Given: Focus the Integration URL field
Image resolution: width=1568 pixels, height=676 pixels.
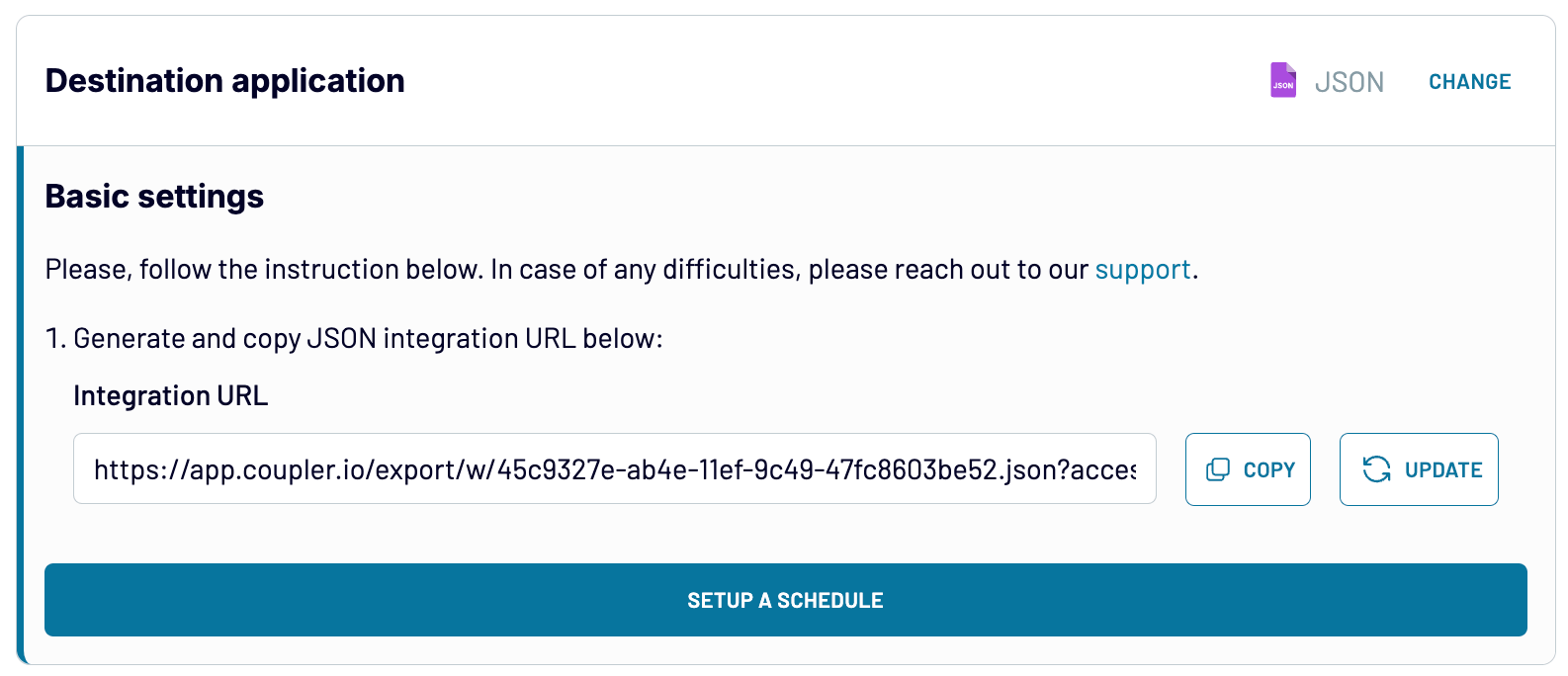Looking at the screenshot, I should click(x=614, y=469).
